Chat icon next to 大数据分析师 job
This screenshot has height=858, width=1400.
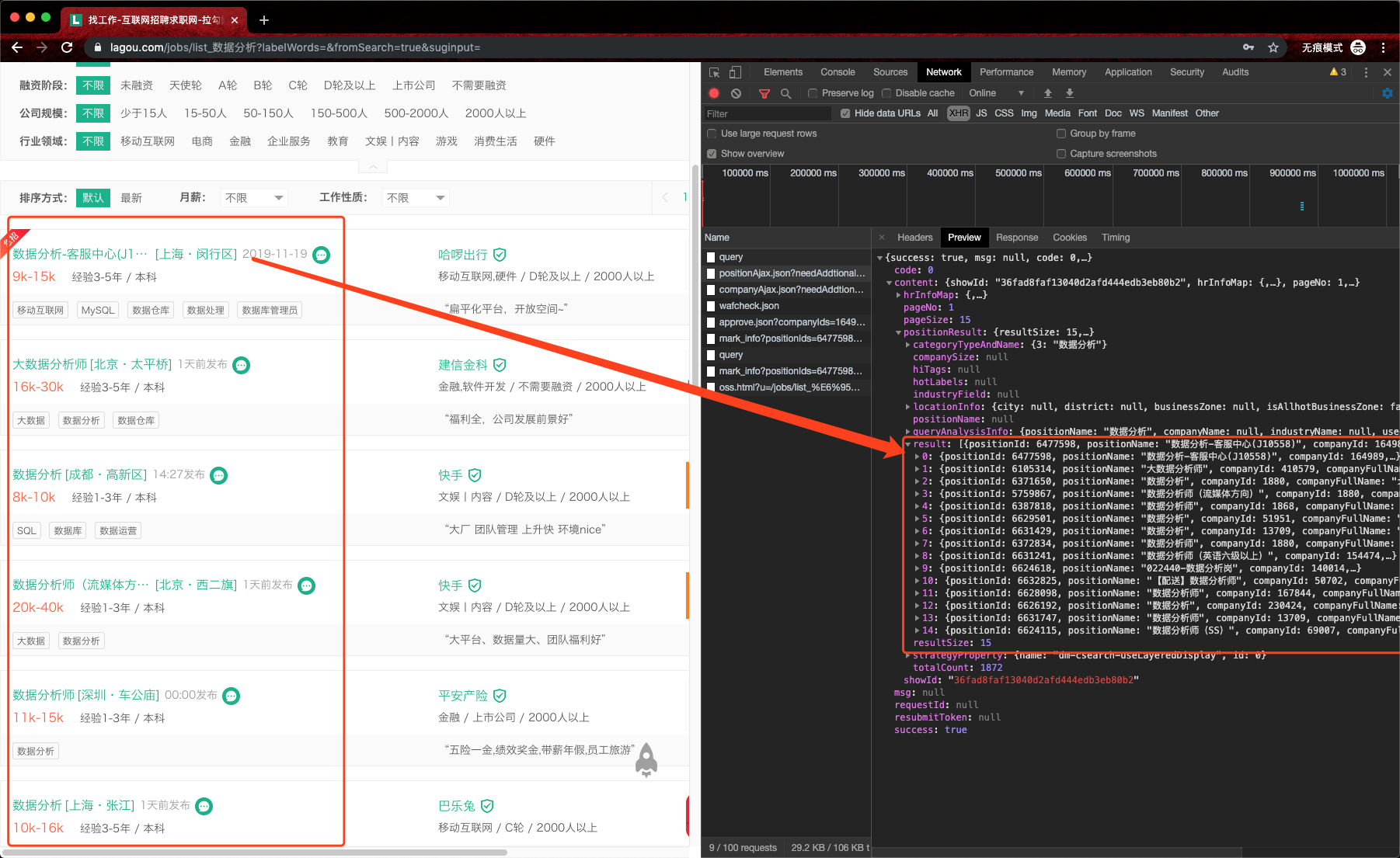click(x=242, y=365)
